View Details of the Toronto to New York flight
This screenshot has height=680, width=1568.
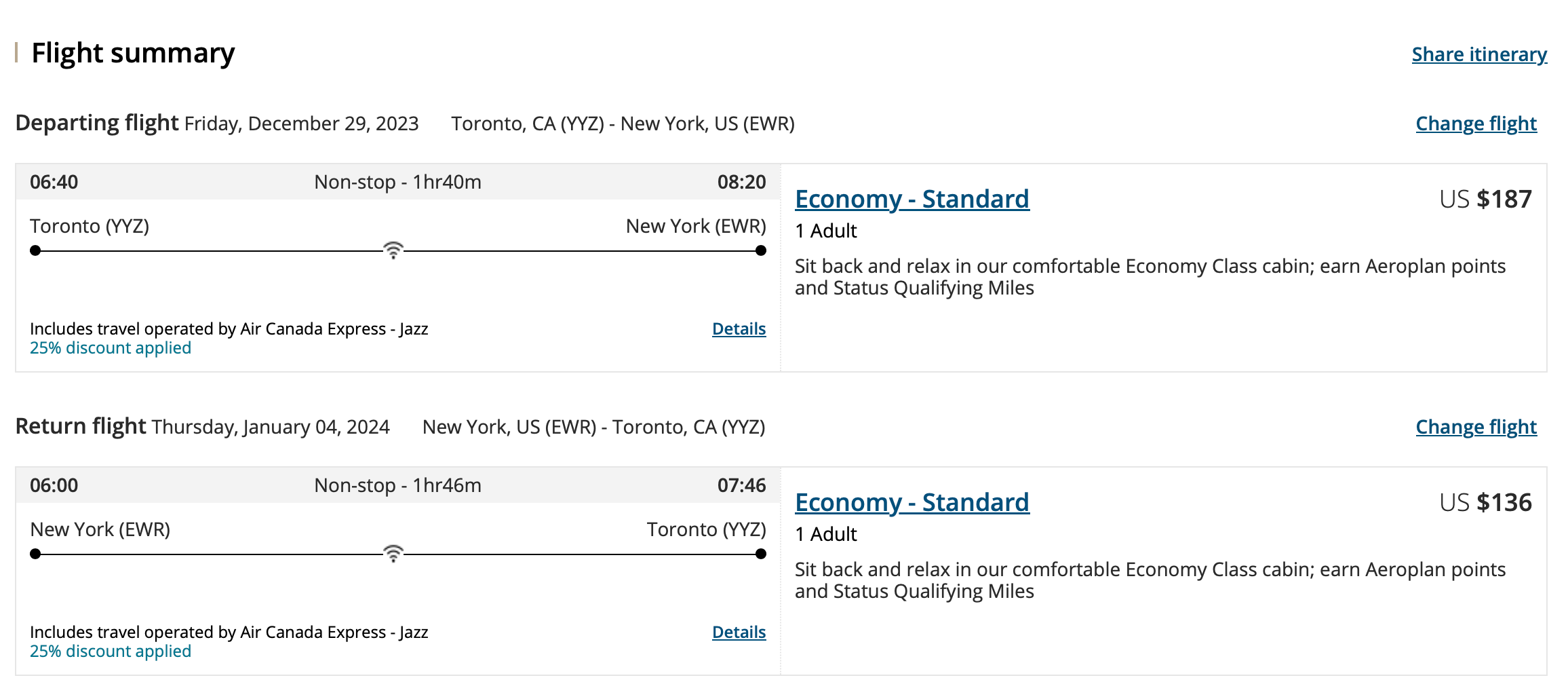[739, 329]
